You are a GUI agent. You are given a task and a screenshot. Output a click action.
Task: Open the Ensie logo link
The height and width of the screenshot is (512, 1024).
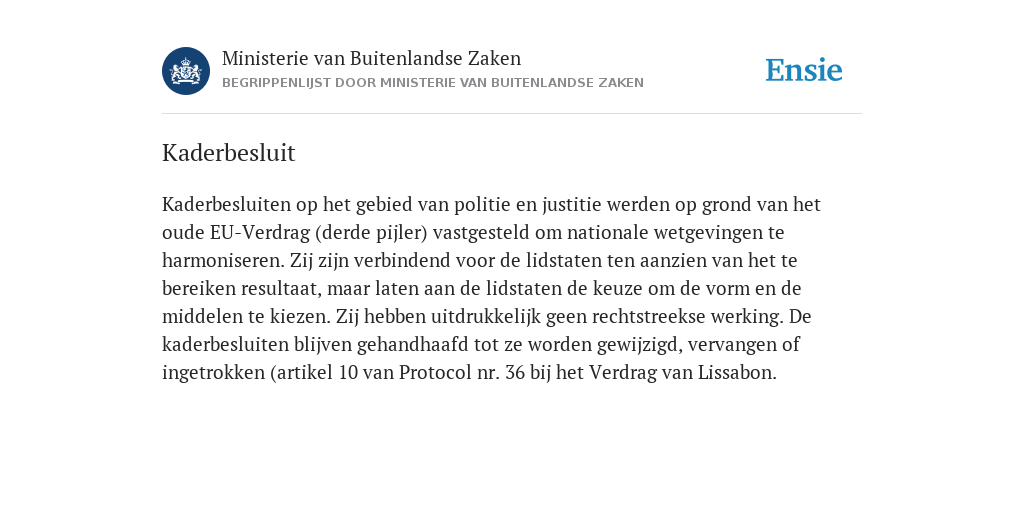pos(804,70)
